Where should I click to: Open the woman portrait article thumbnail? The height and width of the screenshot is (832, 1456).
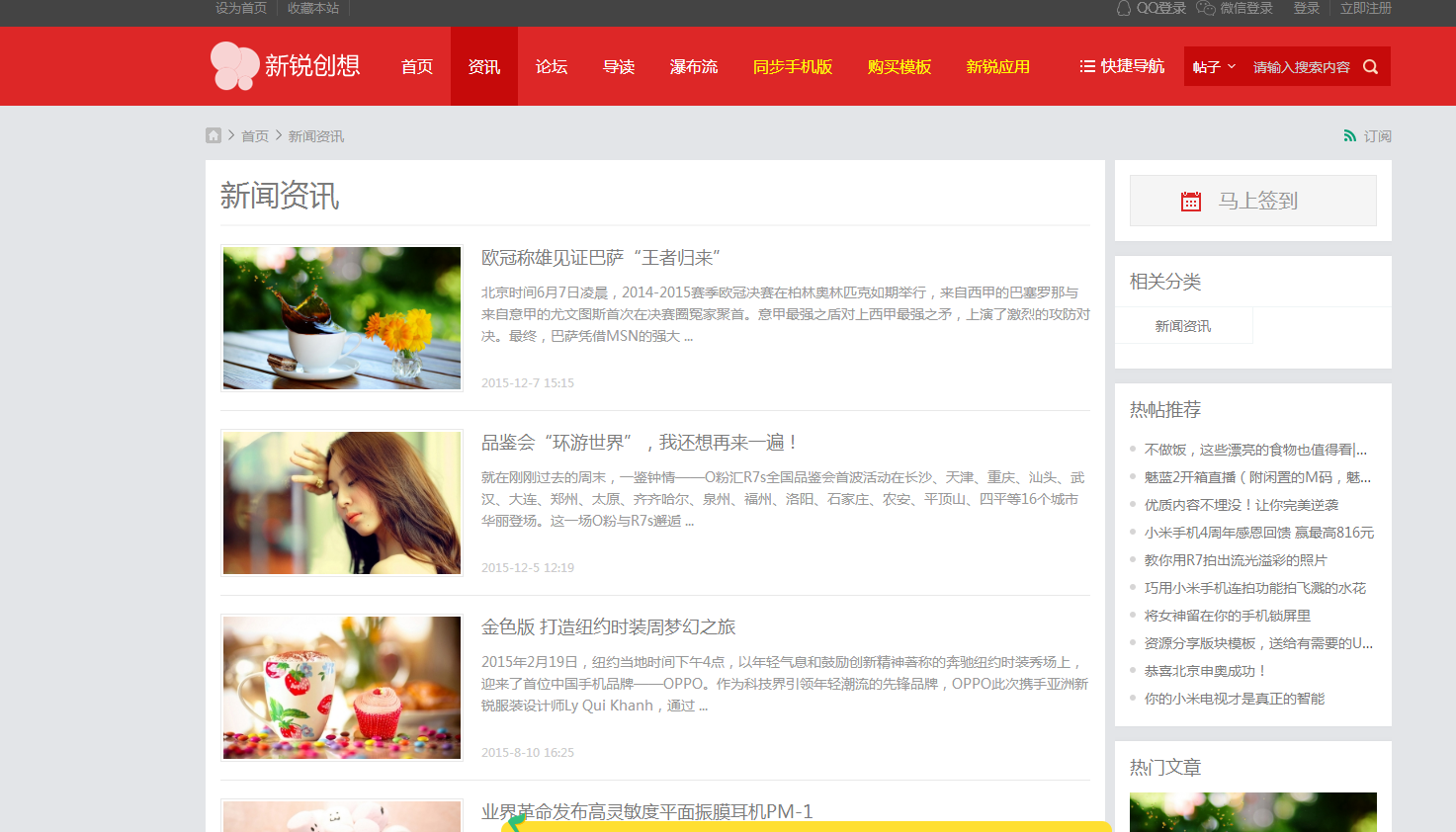(342, 503)
